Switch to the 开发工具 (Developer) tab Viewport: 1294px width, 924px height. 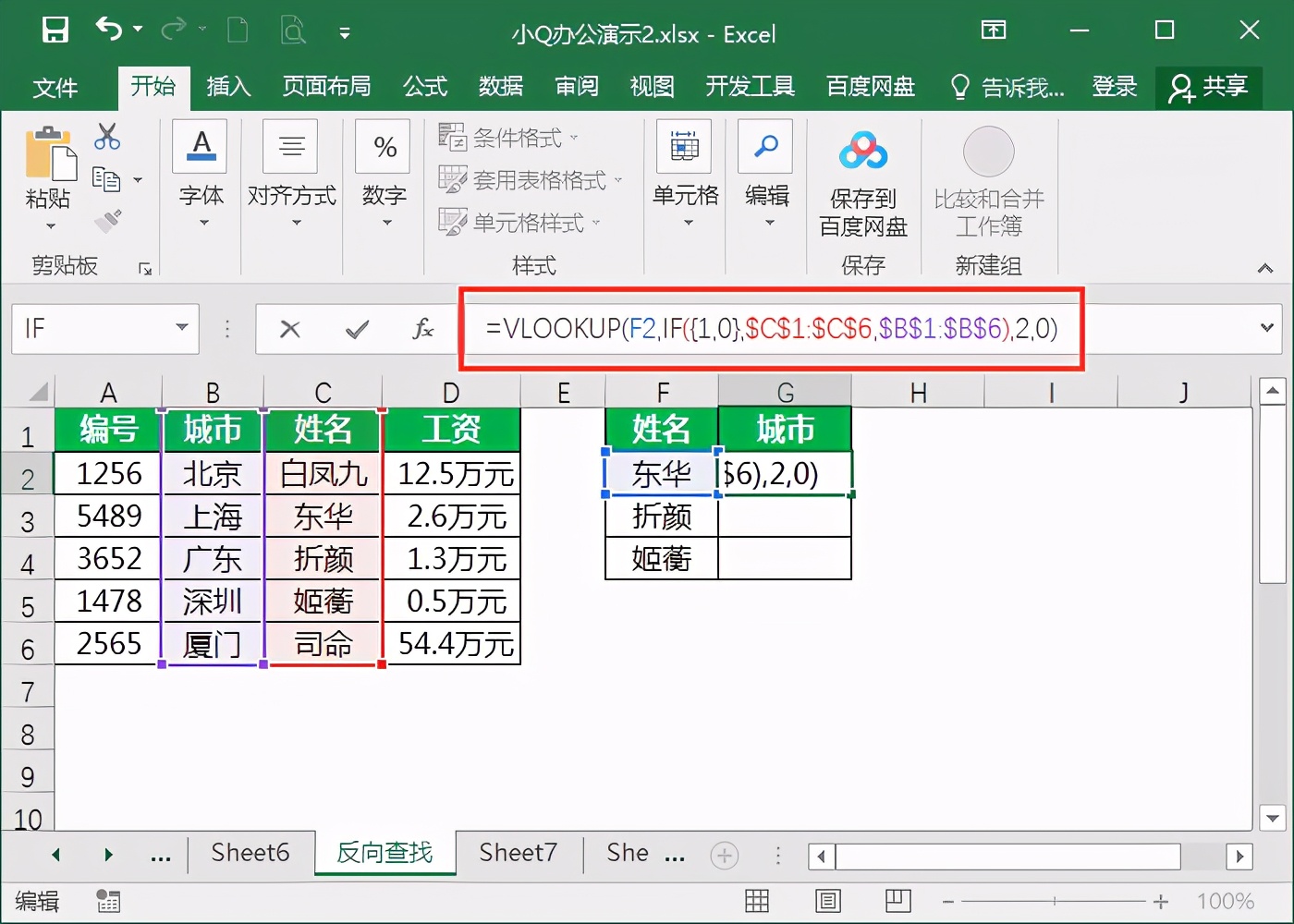tap(751, 87)
